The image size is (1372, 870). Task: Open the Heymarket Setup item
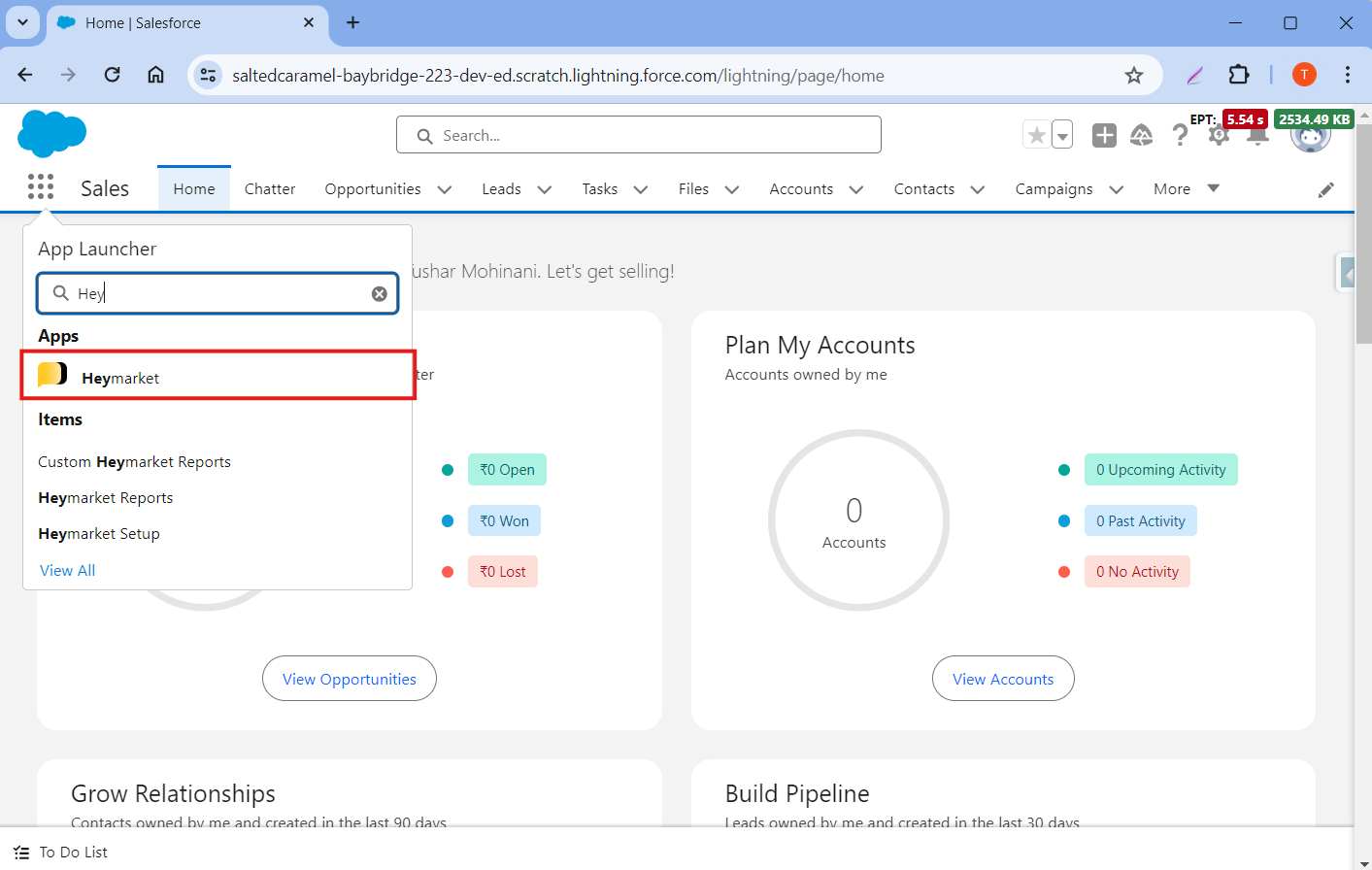[99, 533]
